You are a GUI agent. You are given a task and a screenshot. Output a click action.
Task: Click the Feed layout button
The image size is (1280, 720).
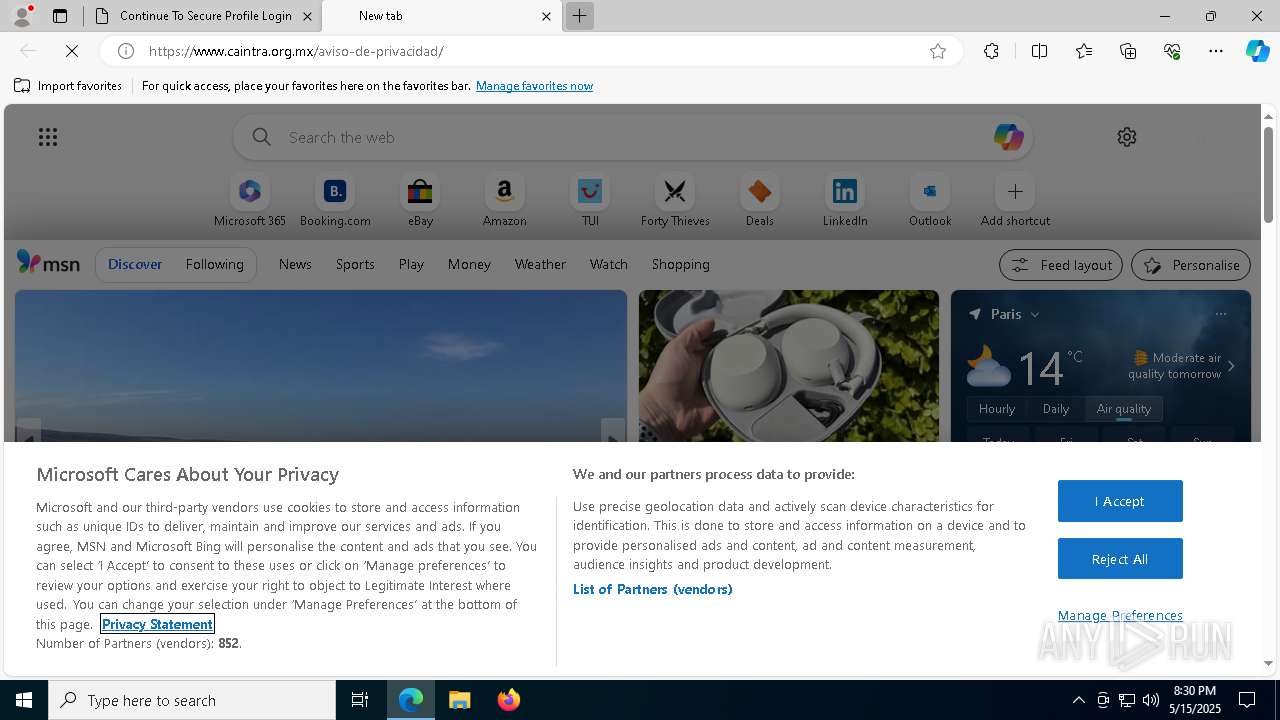(1061, 265)
